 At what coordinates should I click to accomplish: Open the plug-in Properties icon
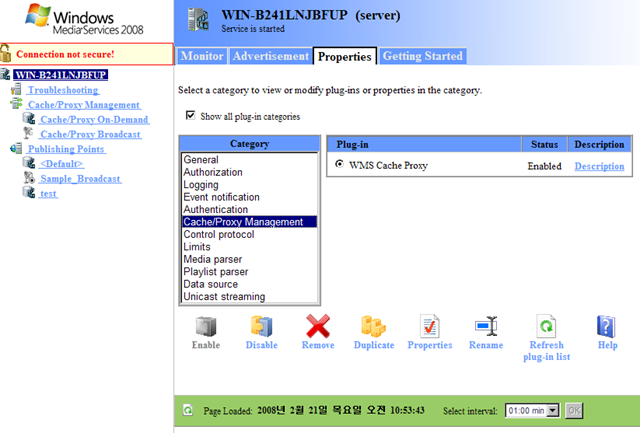pos(430,326)
